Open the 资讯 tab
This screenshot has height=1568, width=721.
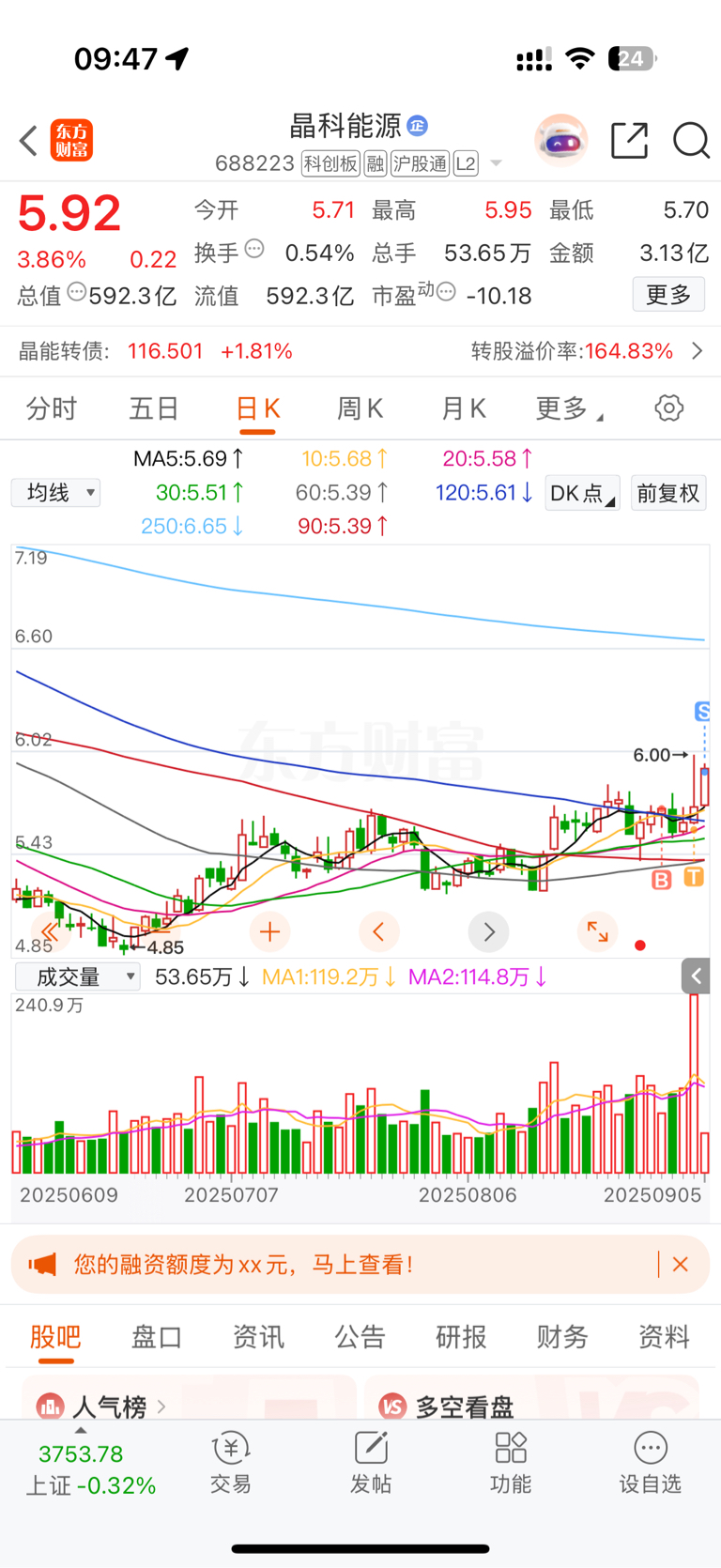coord(258,1336)
